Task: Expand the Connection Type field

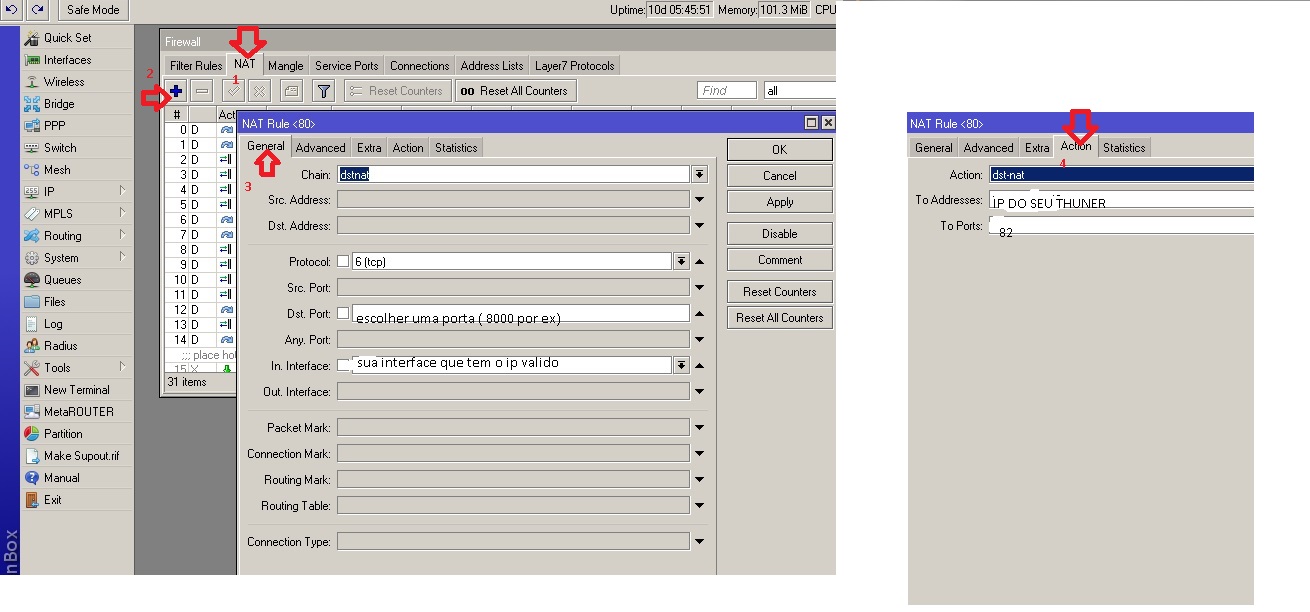Action: [x=699, y=542]
